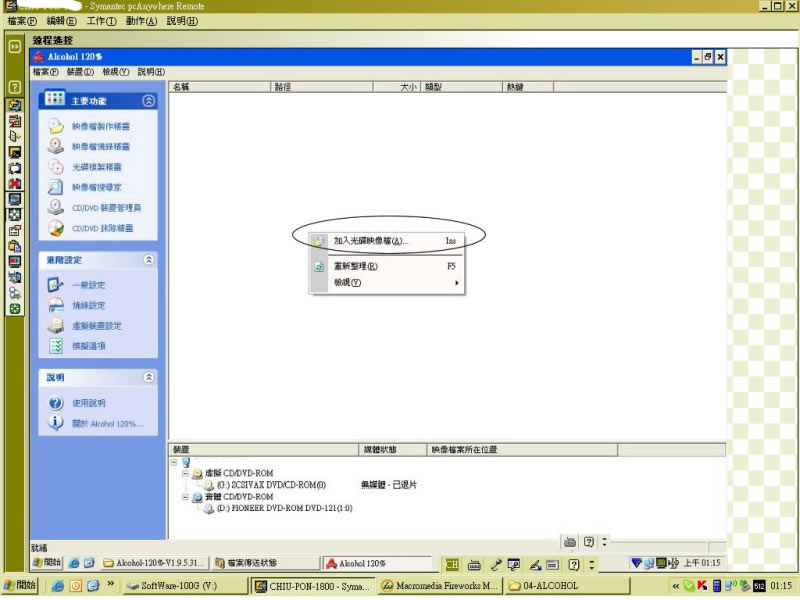
Task: Click the remote Internet Explorer quick launch icon
Action: 73,563
